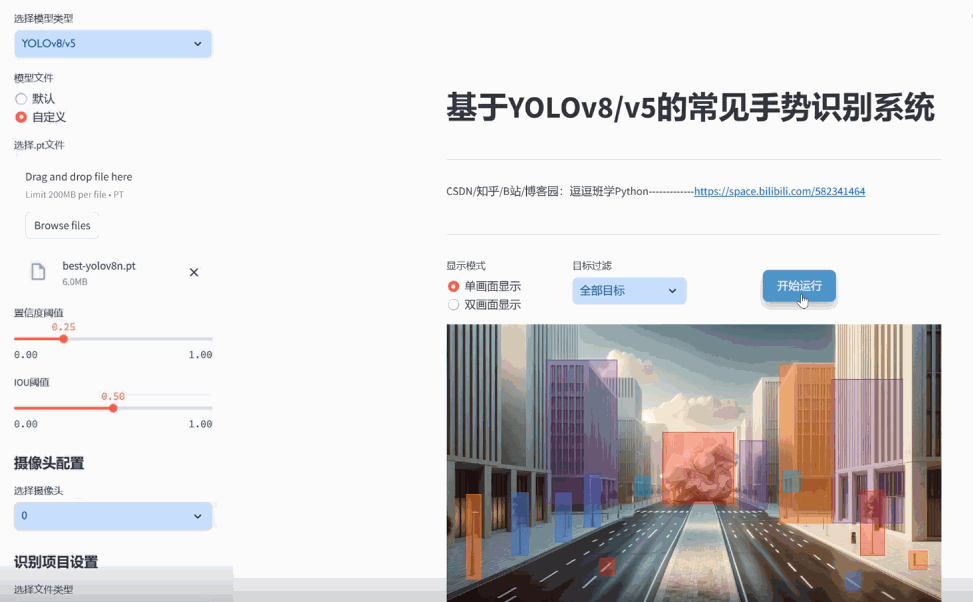Open the 目标过滤 全部目标 dropdown
Viewport: 973px width, 602px height.
(x=627, y=290)
